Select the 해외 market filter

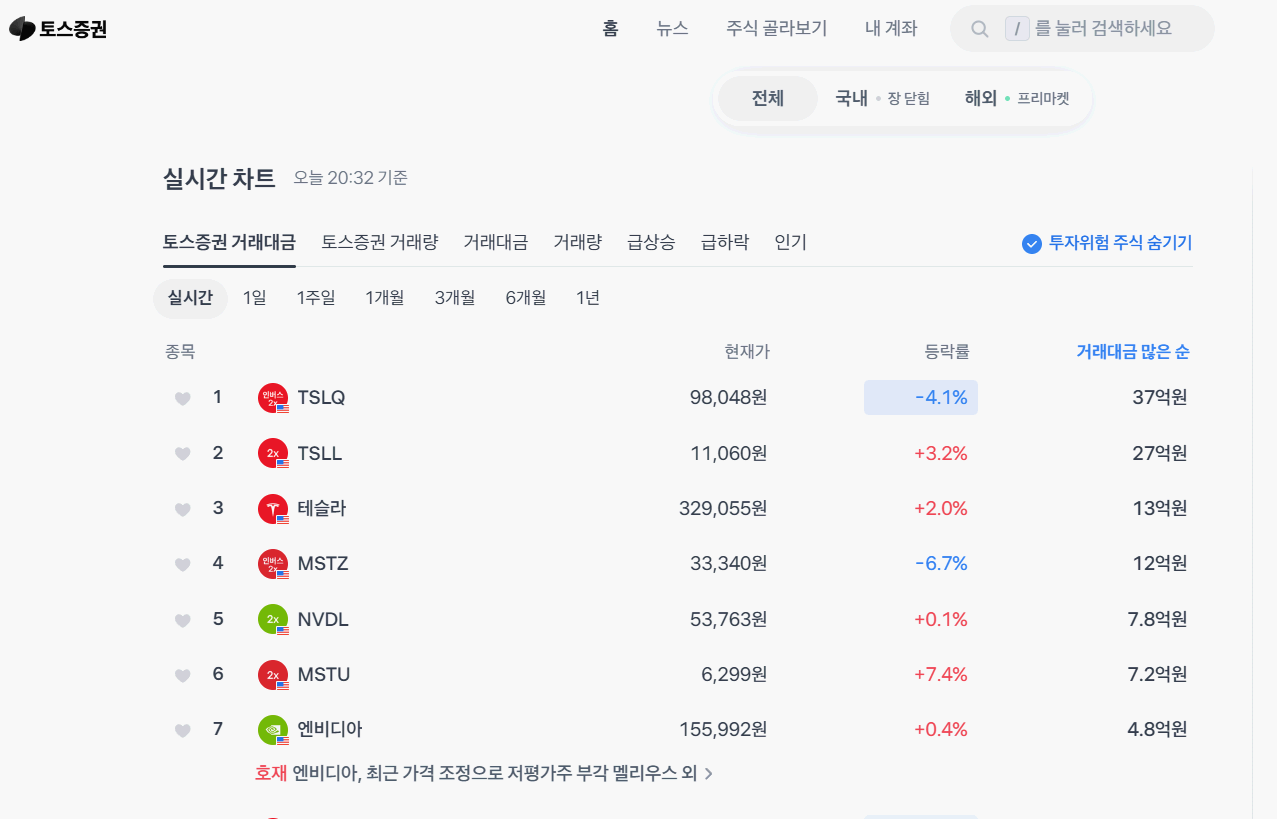coord(980,98)
